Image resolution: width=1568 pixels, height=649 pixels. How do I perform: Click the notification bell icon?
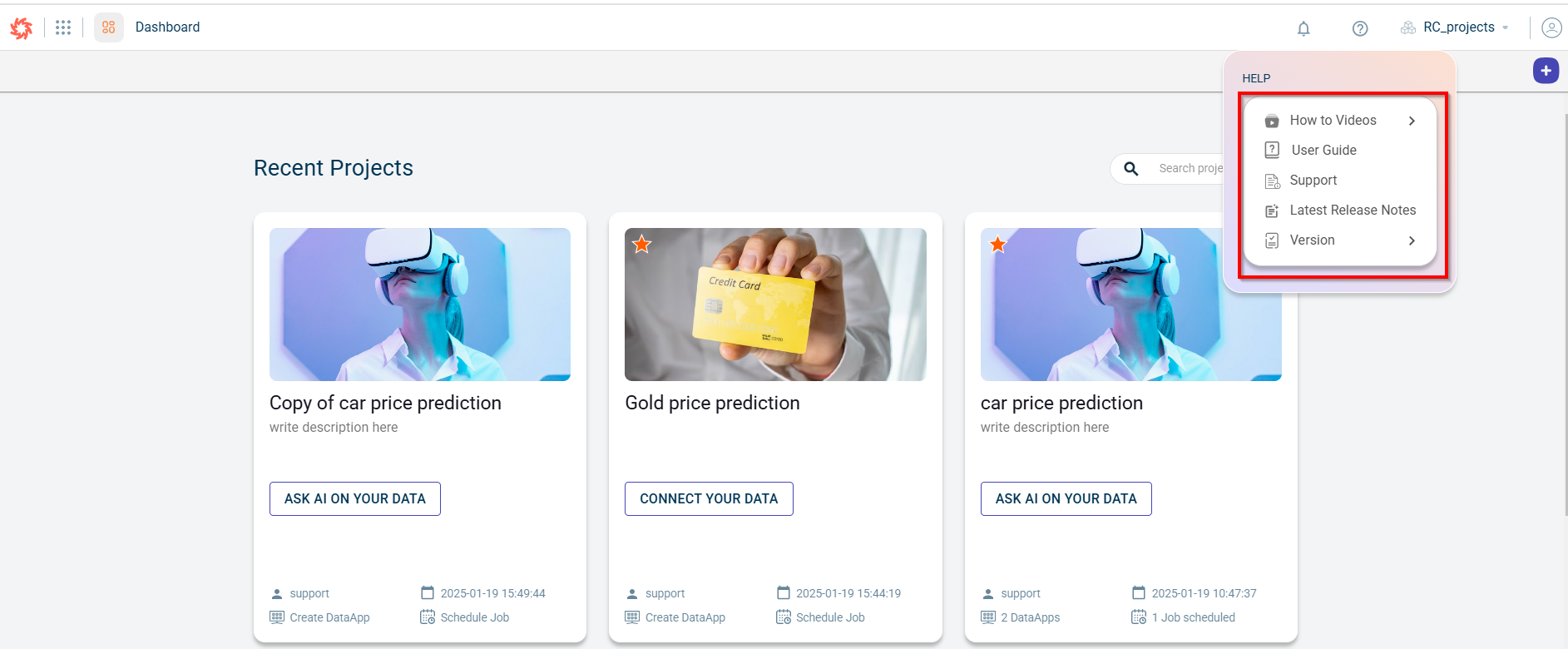pyautogui.click(x=1303, y=28)
